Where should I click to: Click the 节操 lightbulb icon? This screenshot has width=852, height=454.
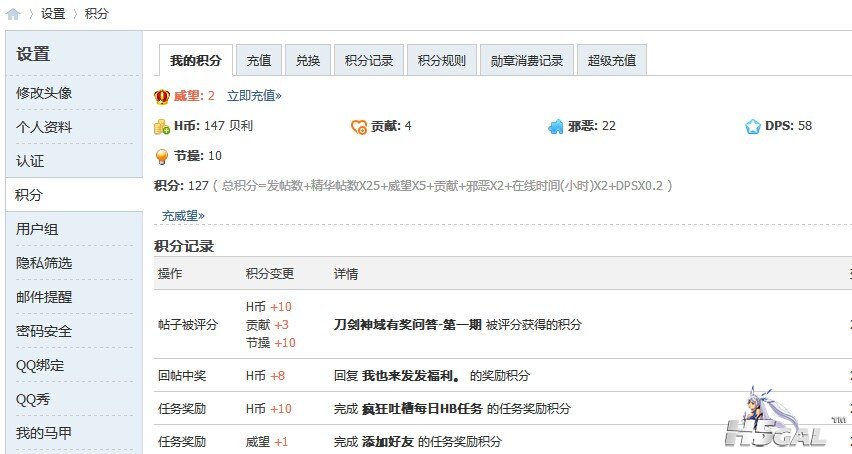162,156
